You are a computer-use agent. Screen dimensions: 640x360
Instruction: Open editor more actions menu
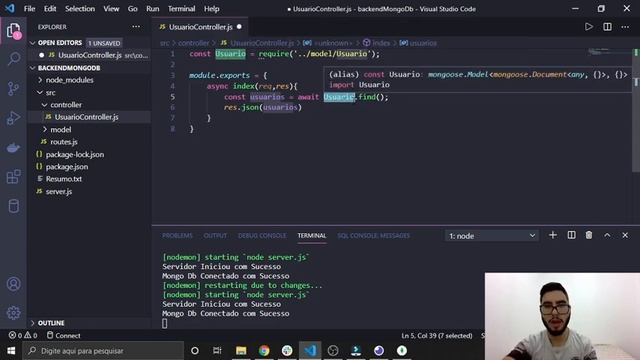pos(625,27)
